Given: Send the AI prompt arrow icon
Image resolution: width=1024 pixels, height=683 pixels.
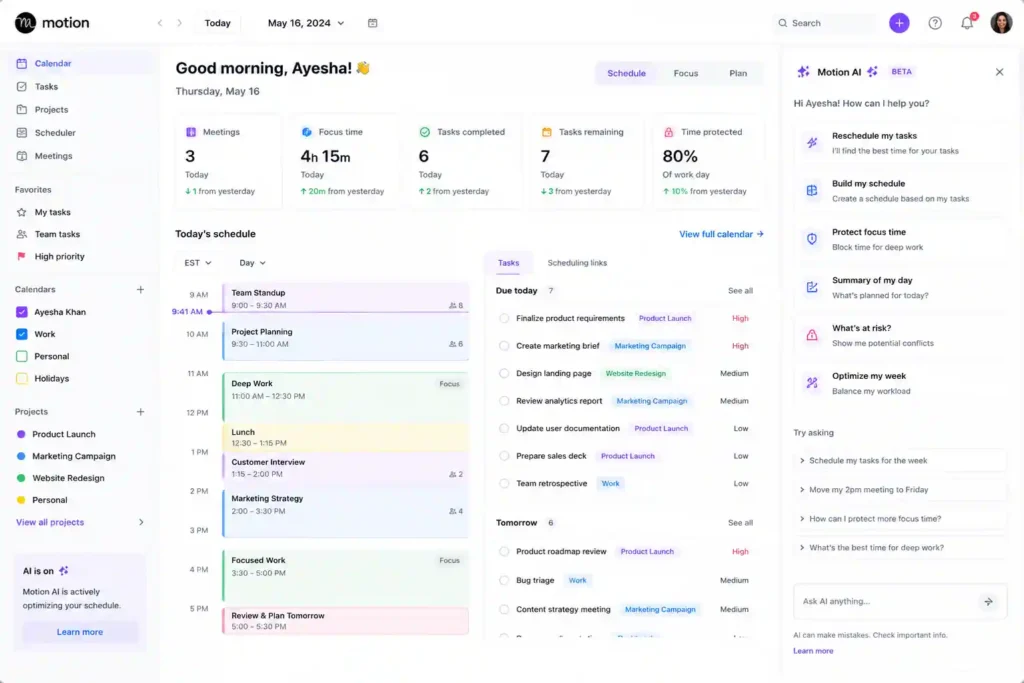Looking at the screenshot, I should pos(988,601).
